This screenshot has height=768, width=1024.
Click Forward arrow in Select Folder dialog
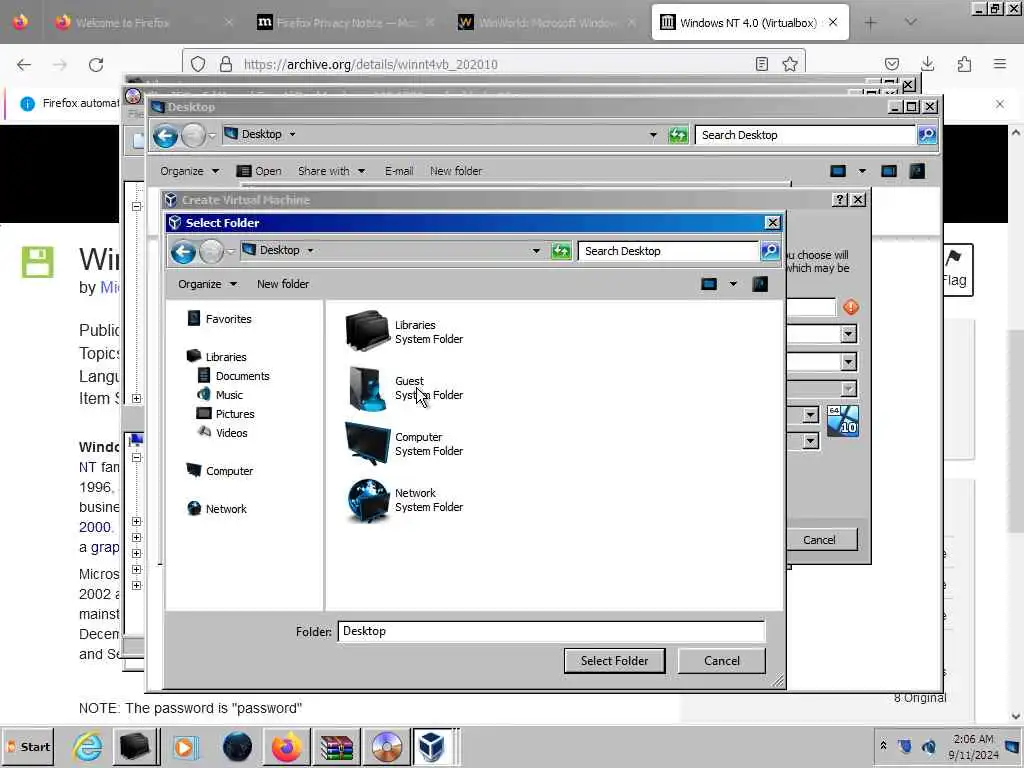pos(211,251)
